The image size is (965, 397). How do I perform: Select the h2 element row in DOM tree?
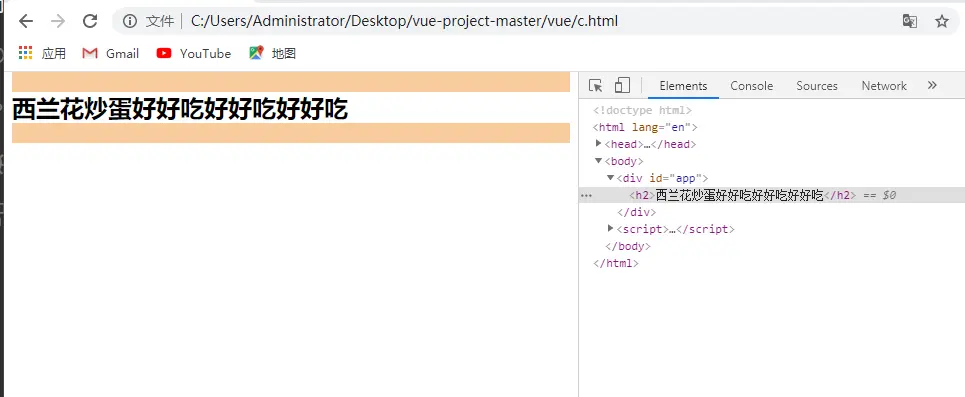coord(772,195)
